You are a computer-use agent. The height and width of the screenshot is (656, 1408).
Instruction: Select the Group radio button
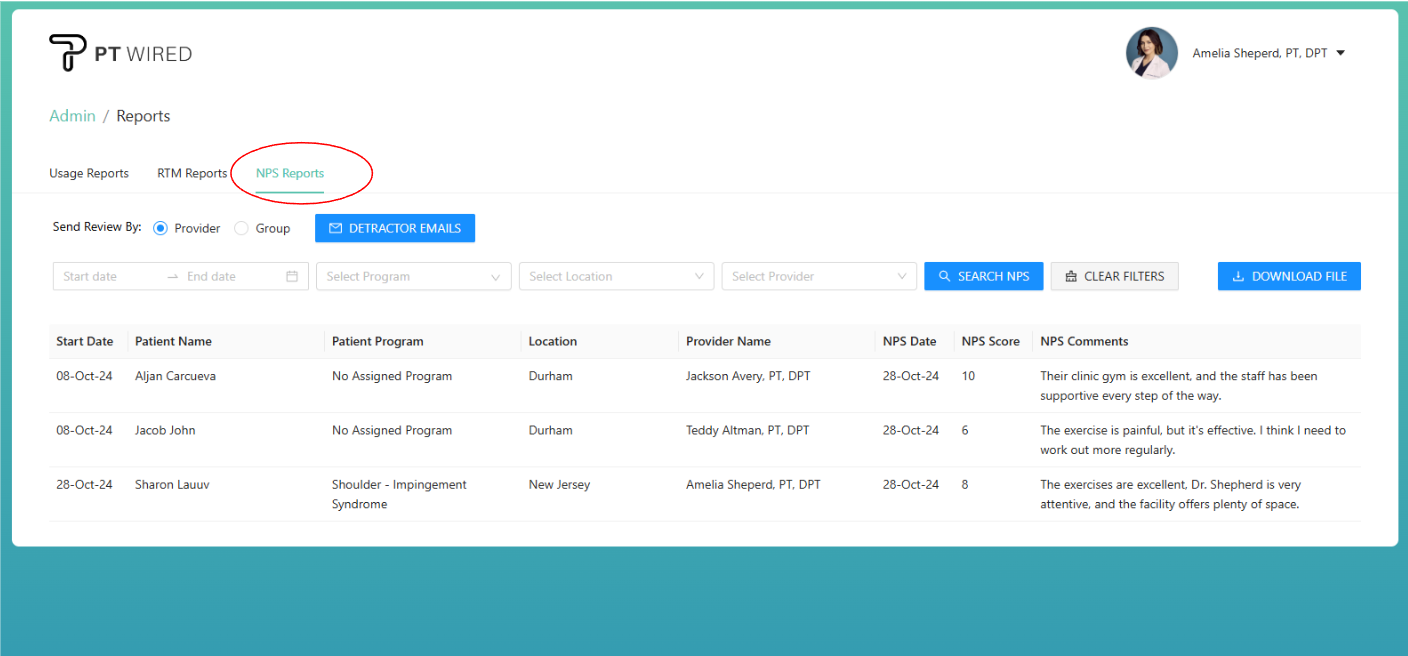coord(242,228)
